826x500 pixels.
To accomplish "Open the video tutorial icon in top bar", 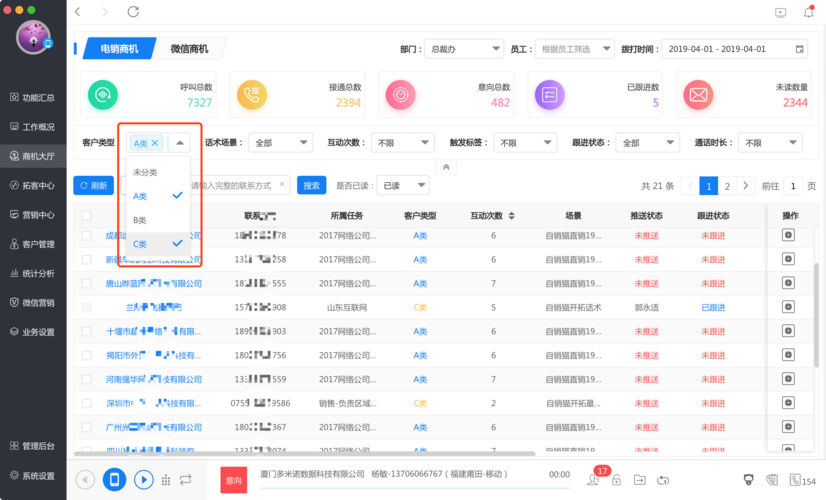I will point(780,12).
